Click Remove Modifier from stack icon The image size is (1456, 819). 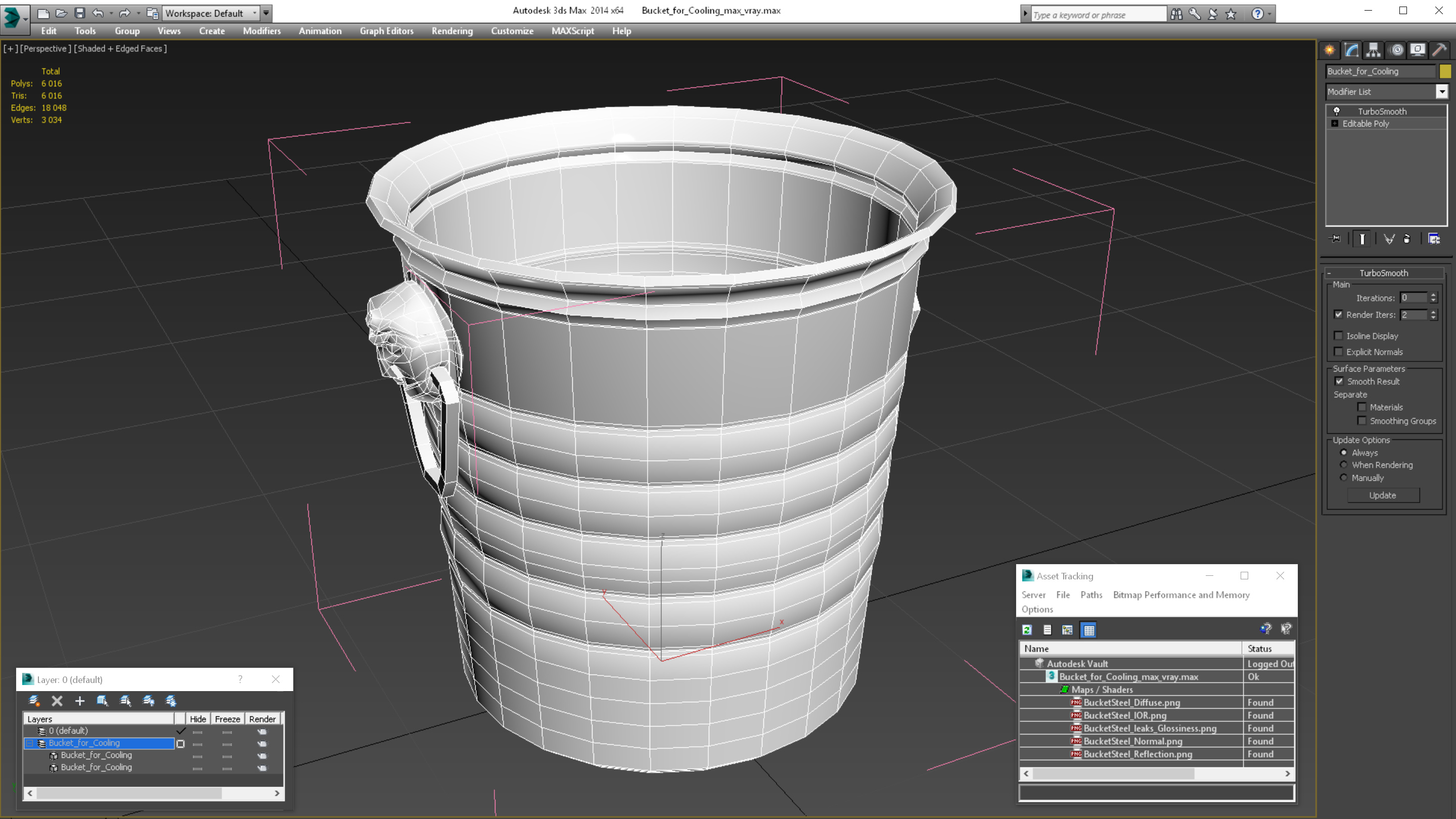click(x=1407, y=239)
